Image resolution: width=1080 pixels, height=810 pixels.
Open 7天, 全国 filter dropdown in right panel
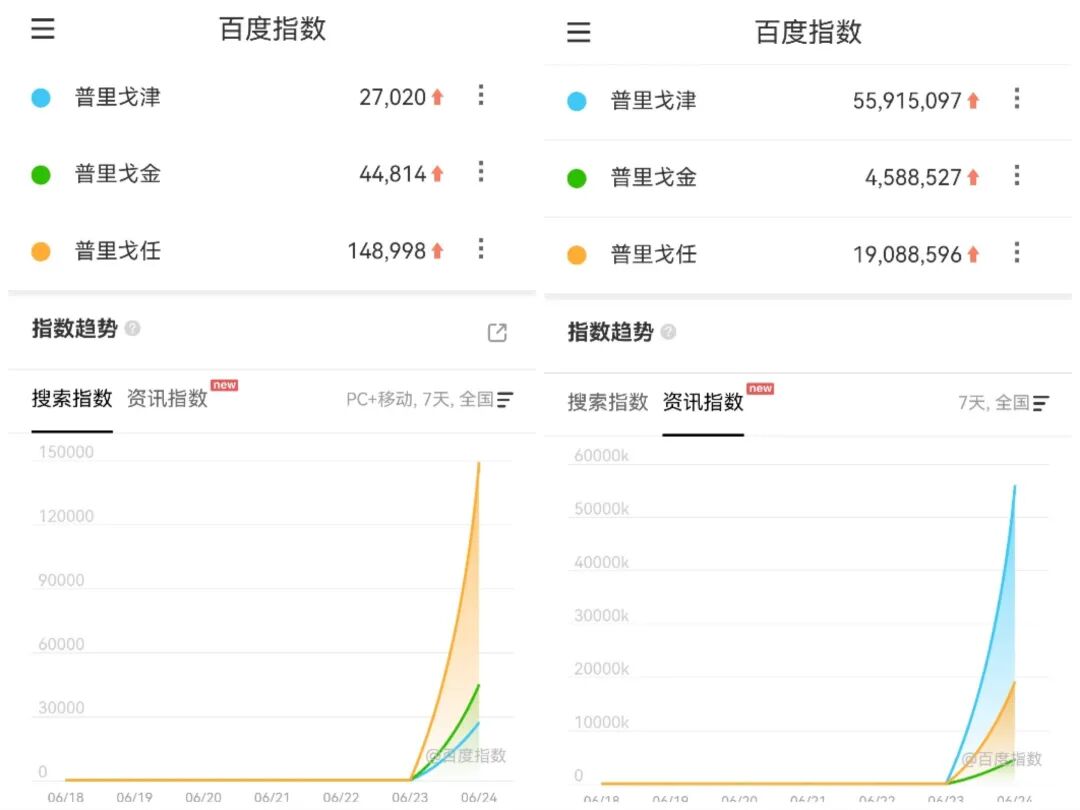pyautogui.click(x=1004, y=403)
